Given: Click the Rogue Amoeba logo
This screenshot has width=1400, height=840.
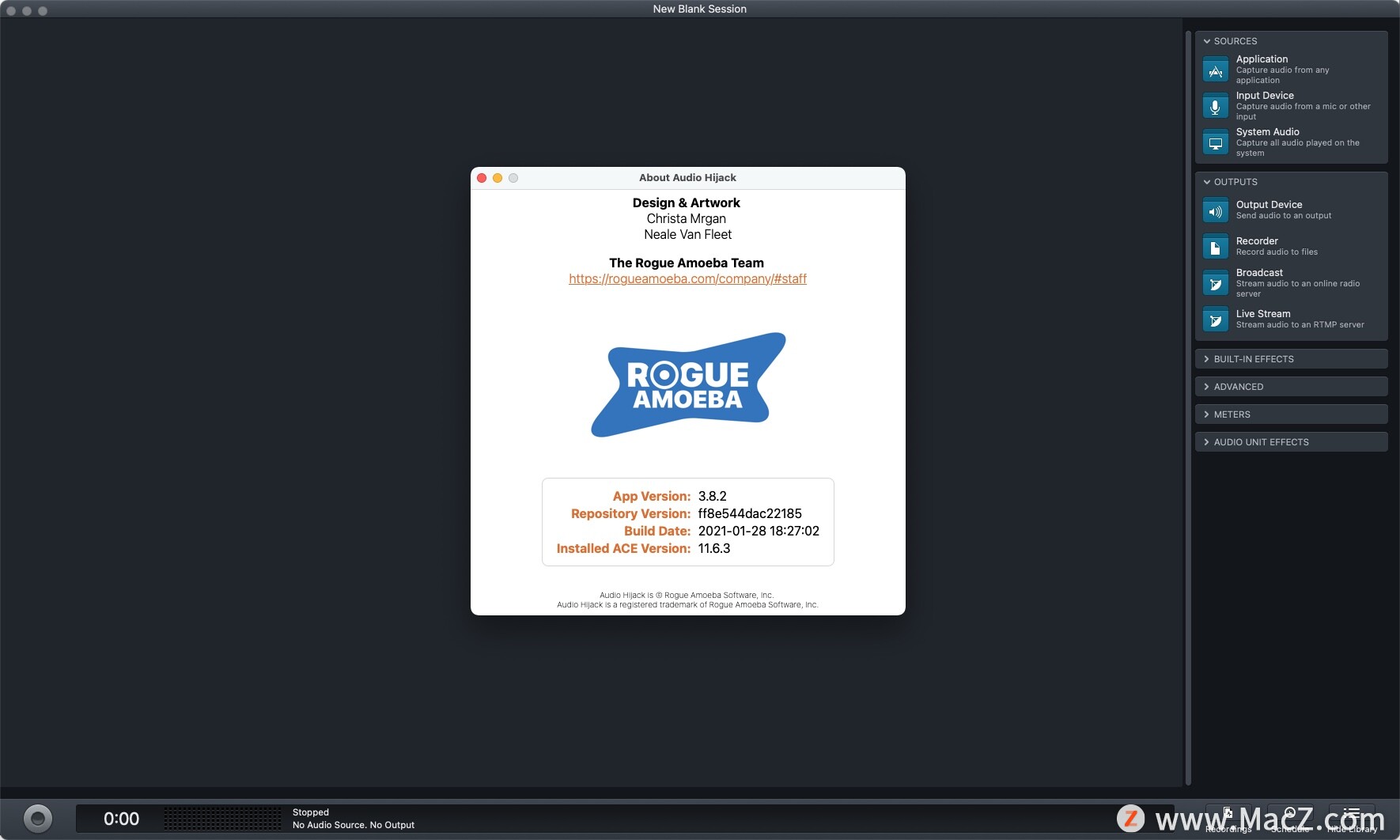Looking at the screenshot, I should point(688,385).
